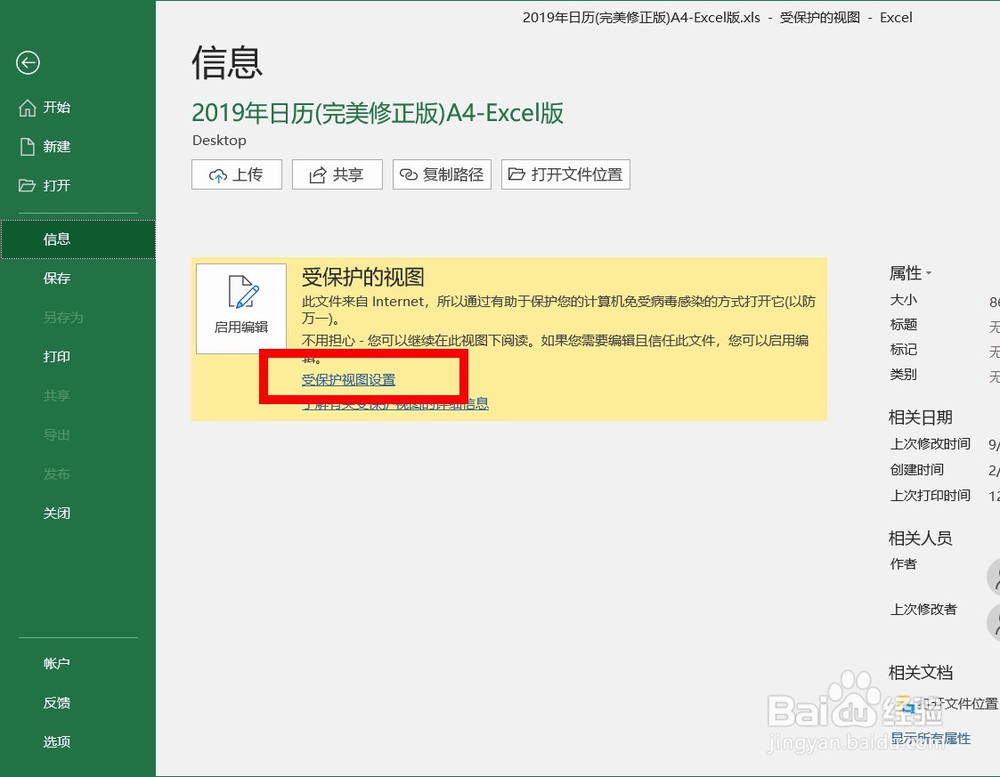Select 反馈 (Feedback) in sidebar
This screenshot has height=777, width=1000.
pos(57,702)
